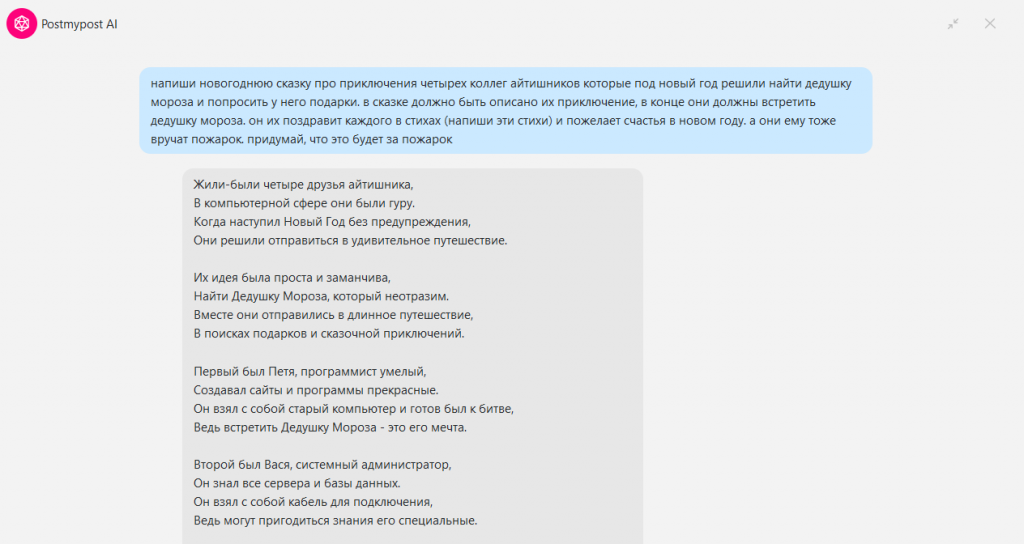The height and width of the screenshot is (544, 1024).
Task: Click the line 'Жили-были четыре друзья айтишника,'
Action: (303, 185)
